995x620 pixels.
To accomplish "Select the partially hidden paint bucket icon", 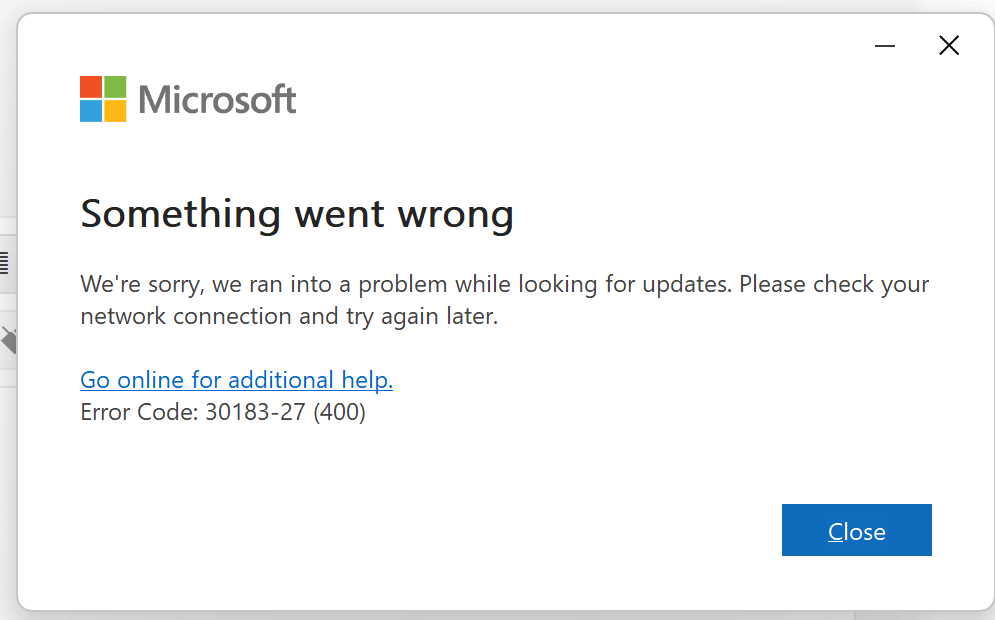I will (9, 341).
